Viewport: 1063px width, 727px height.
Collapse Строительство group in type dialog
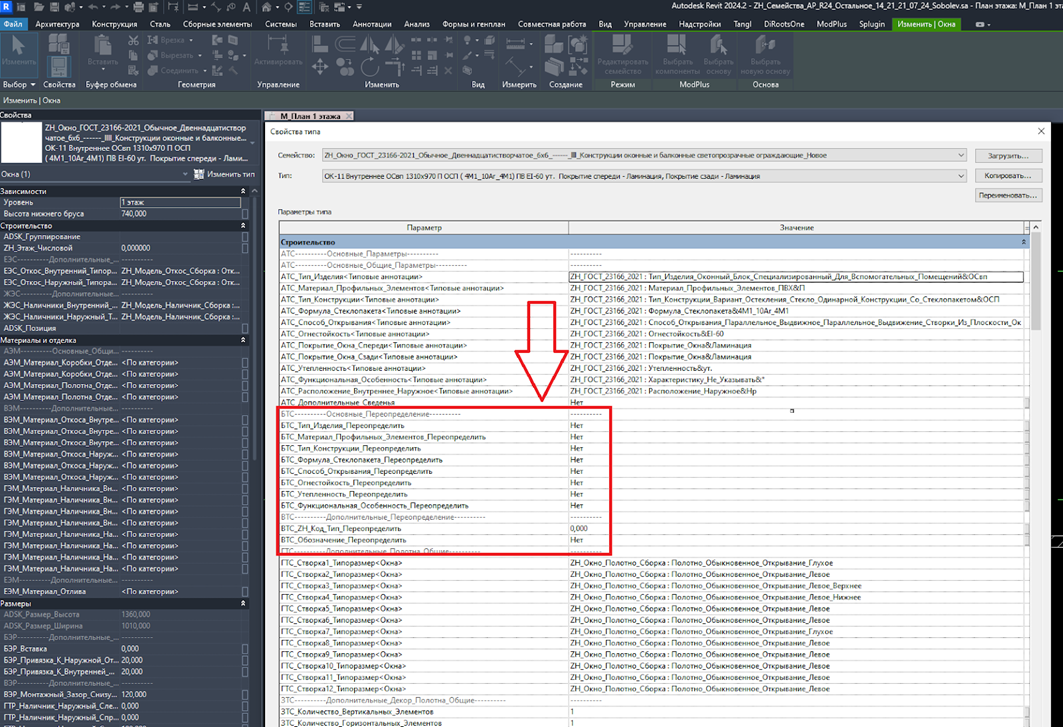(x=1024, y=242)
